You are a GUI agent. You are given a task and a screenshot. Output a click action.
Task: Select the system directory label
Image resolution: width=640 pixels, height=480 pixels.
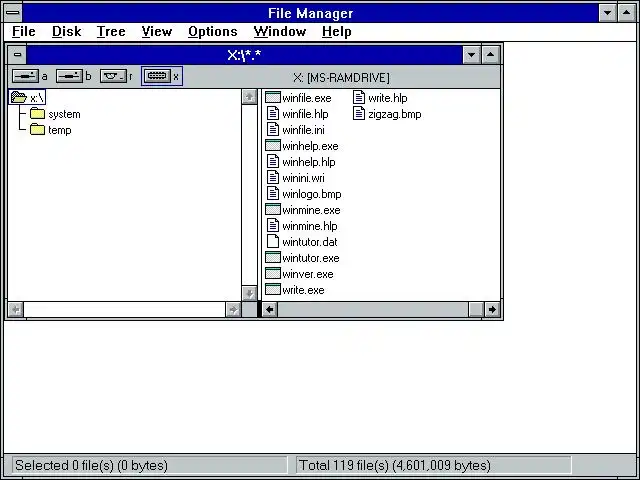[64, 114]
